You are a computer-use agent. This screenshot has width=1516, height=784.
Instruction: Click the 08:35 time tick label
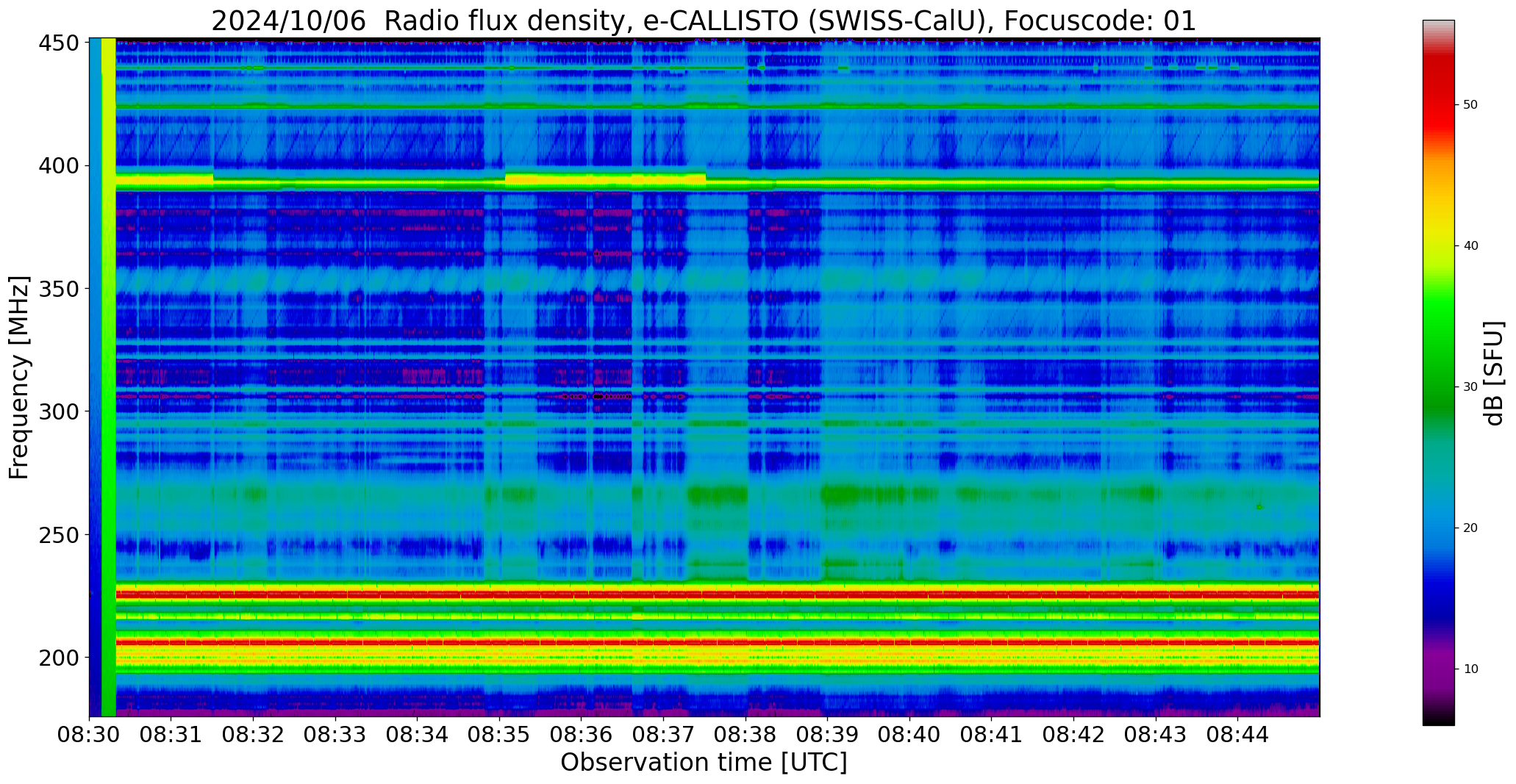coord(499,733)
